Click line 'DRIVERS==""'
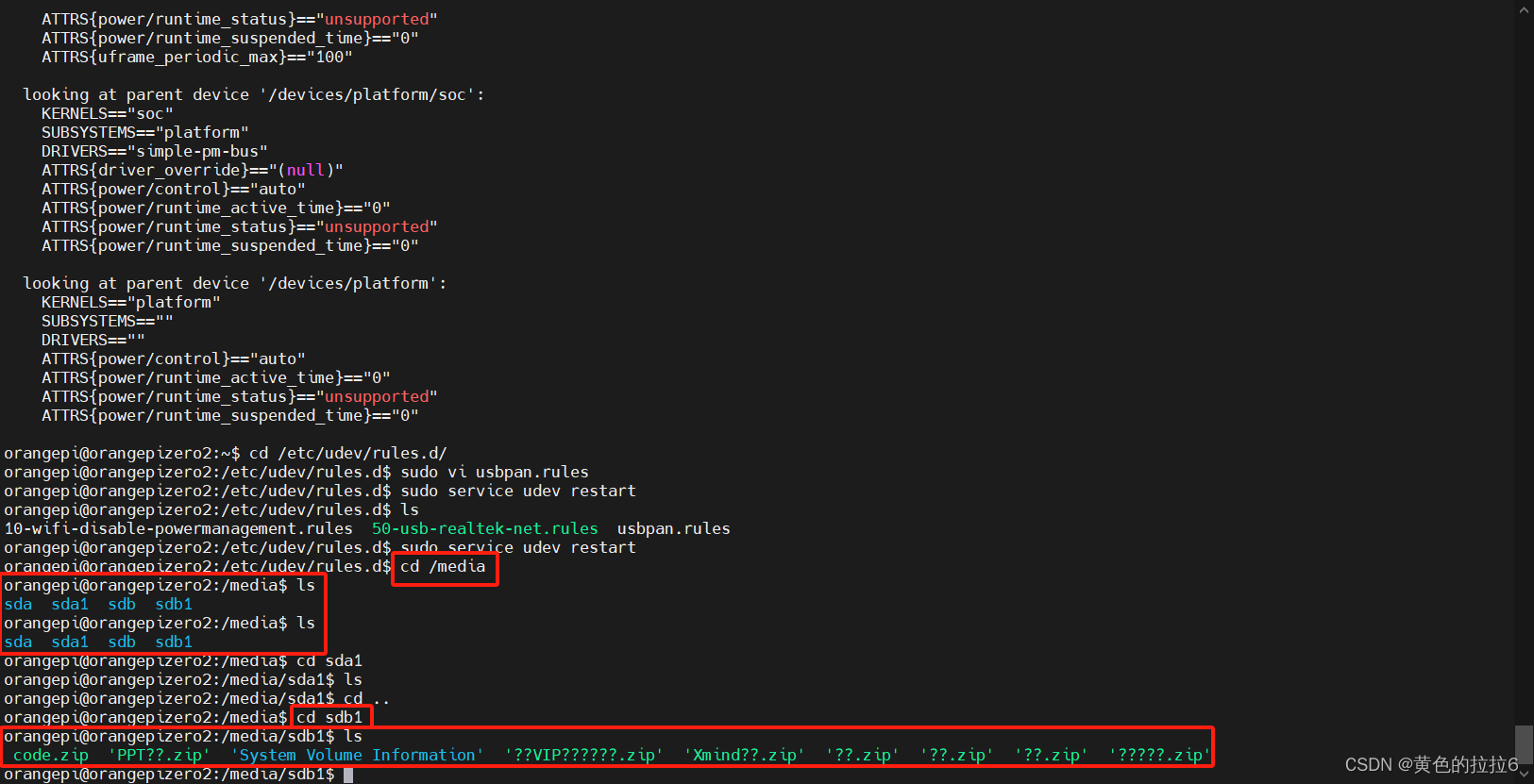 [93, 340]
